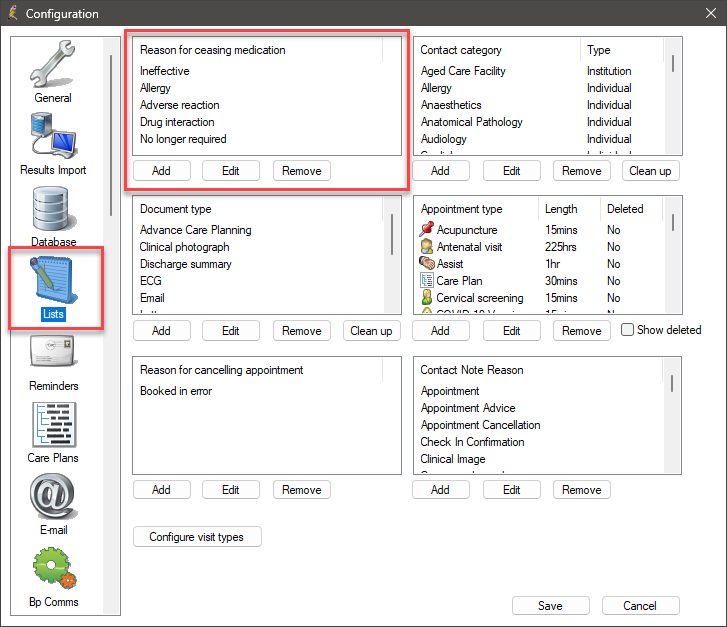This screenshot has height=627, width=727.
Task: Enable the Show deleted checkbox
Action: point(627,330)
